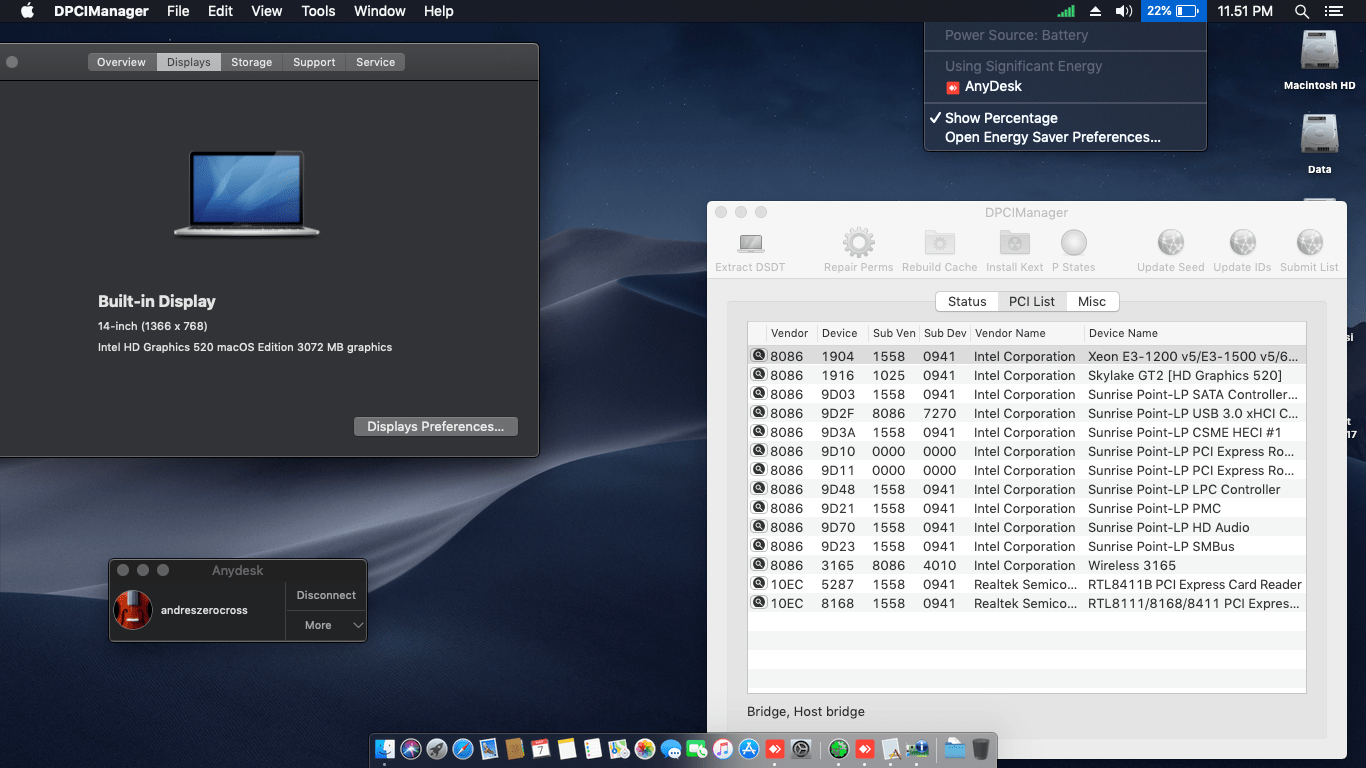Screen dimensions: 1366x768
Task: Click Repair Perms gear icon
Action: [858, 243]
